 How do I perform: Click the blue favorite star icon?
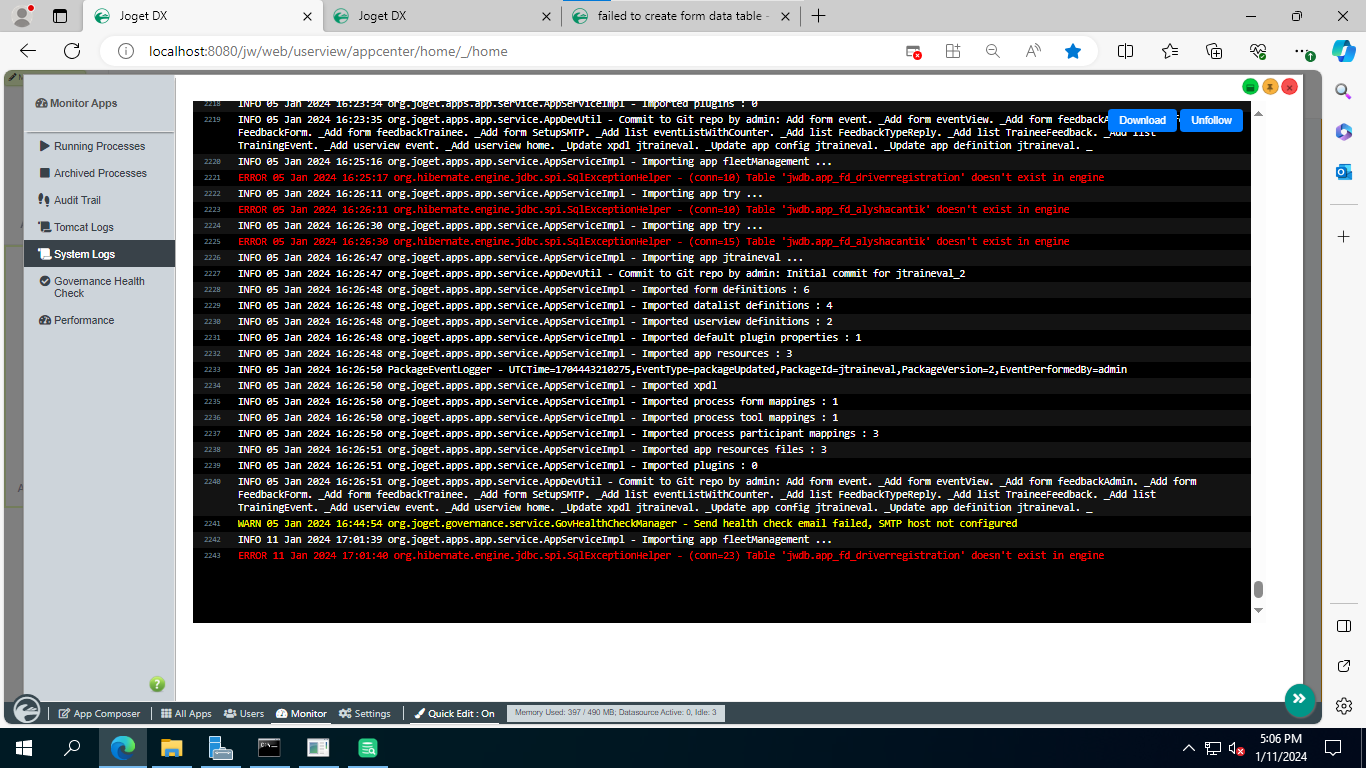[1073, 51]
